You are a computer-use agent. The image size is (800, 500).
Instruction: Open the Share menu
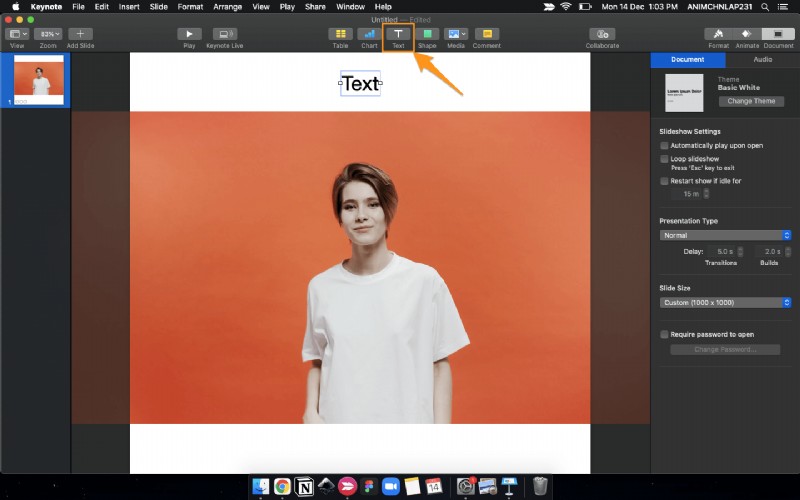pos(315,7)
